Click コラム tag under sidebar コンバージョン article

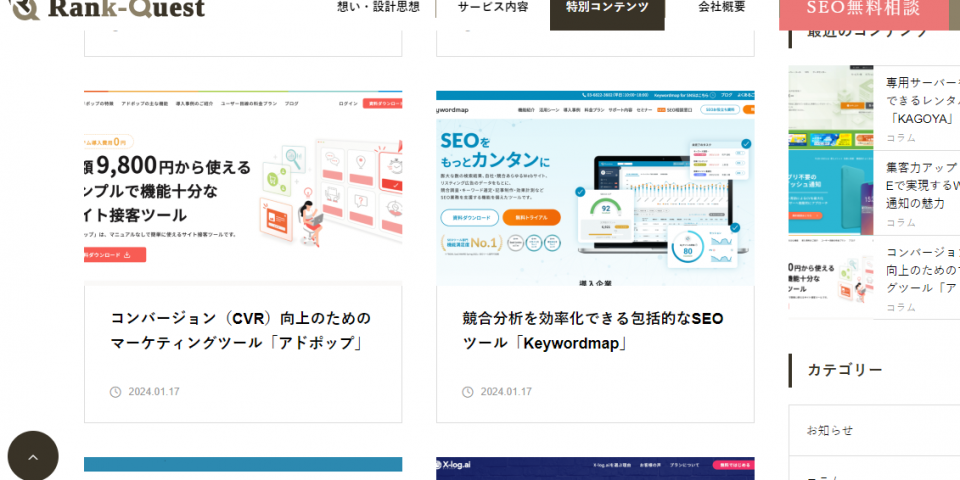[901, 307]
